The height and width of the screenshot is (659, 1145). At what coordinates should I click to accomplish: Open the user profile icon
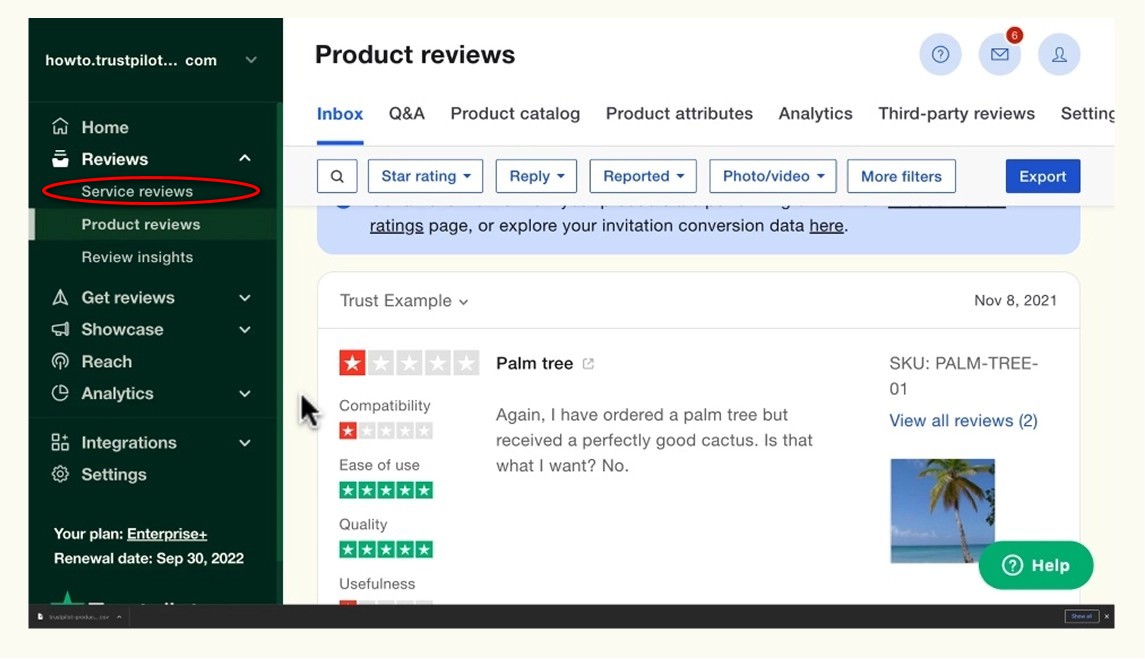tap(1059, 55)
